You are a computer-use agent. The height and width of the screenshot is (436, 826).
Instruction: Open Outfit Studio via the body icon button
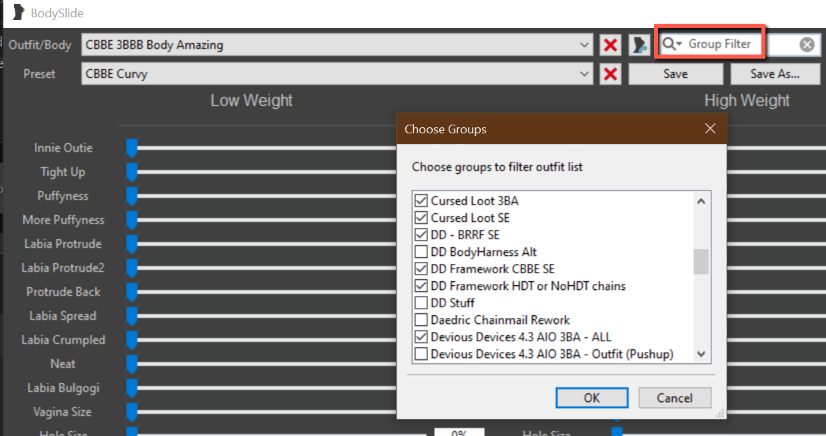click(640, 45)
